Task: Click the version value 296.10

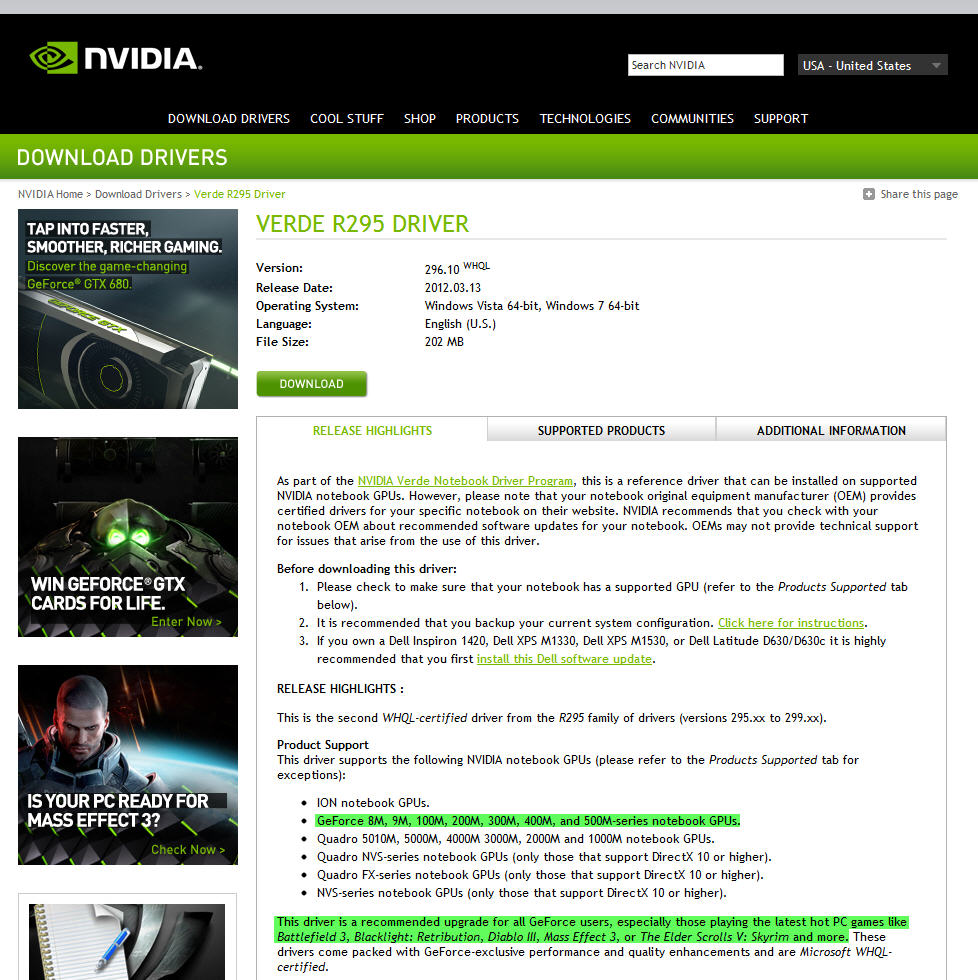Action: point(442,269)
